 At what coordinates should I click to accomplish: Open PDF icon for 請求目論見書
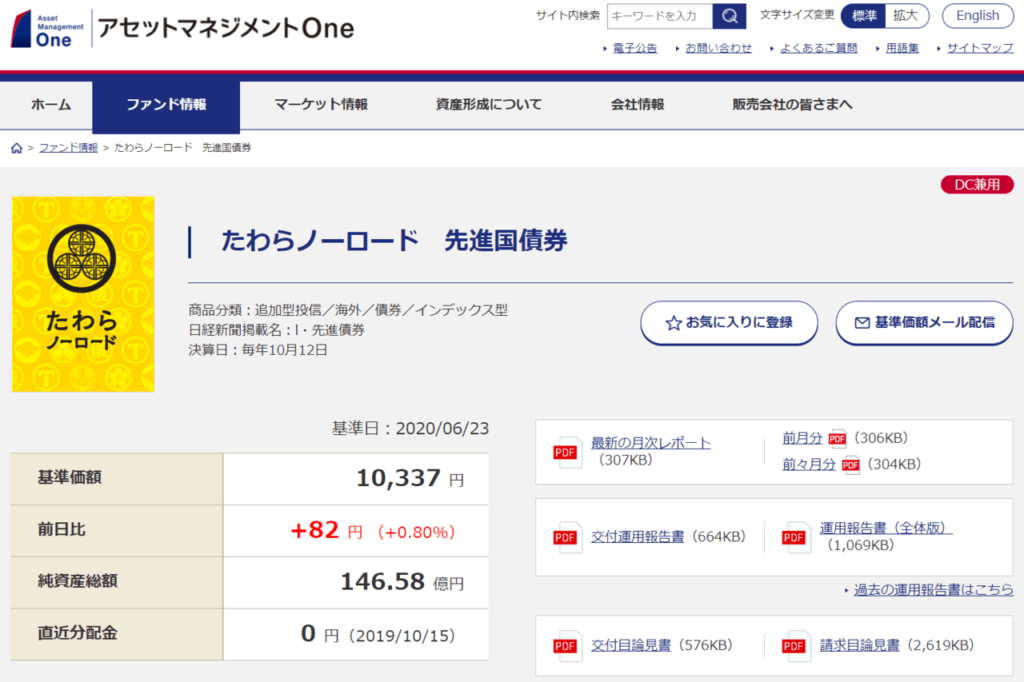[x=797, y=646]
